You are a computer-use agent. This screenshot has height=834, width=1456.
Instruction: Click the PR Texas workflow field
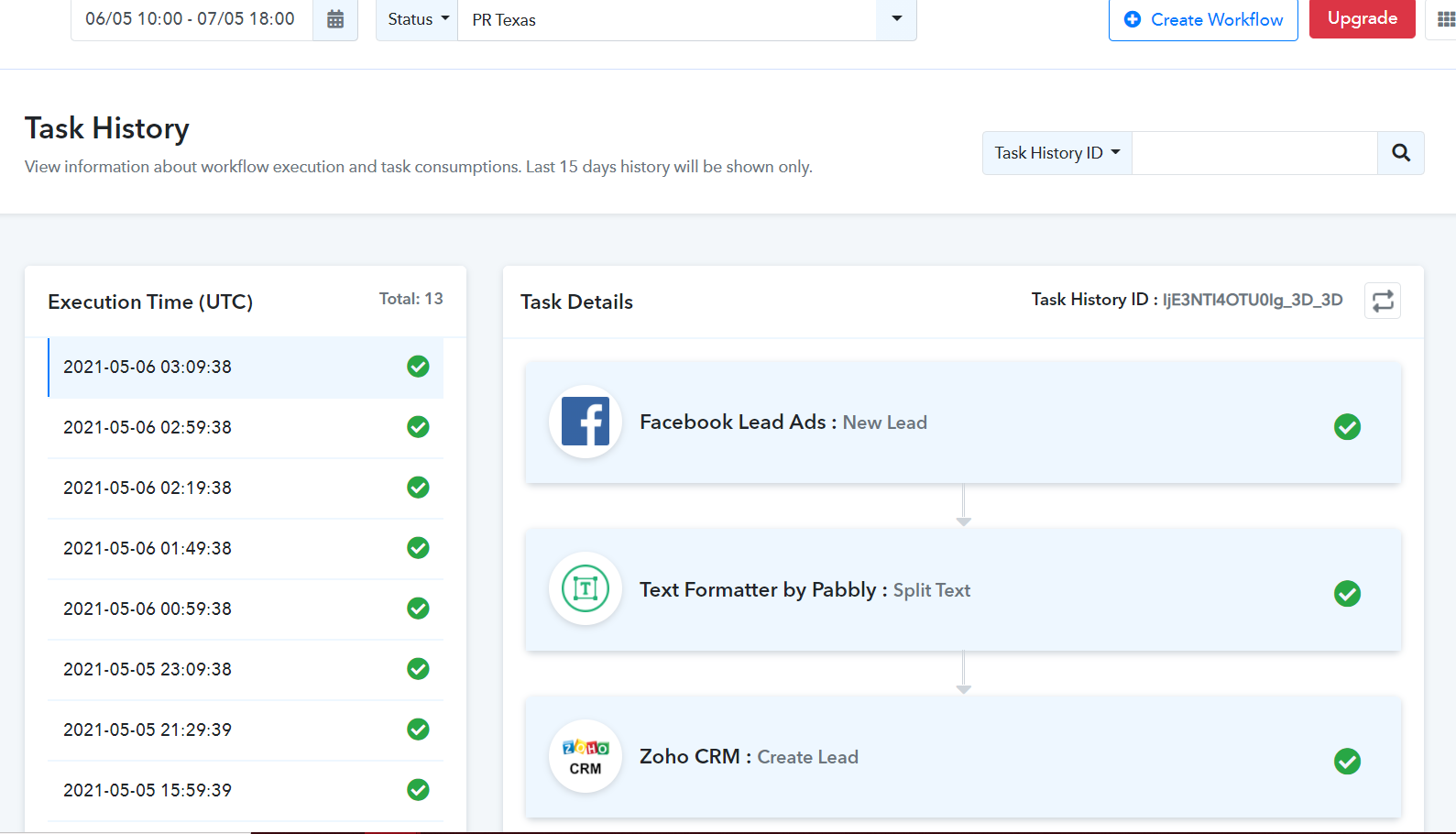coord(667,19)
